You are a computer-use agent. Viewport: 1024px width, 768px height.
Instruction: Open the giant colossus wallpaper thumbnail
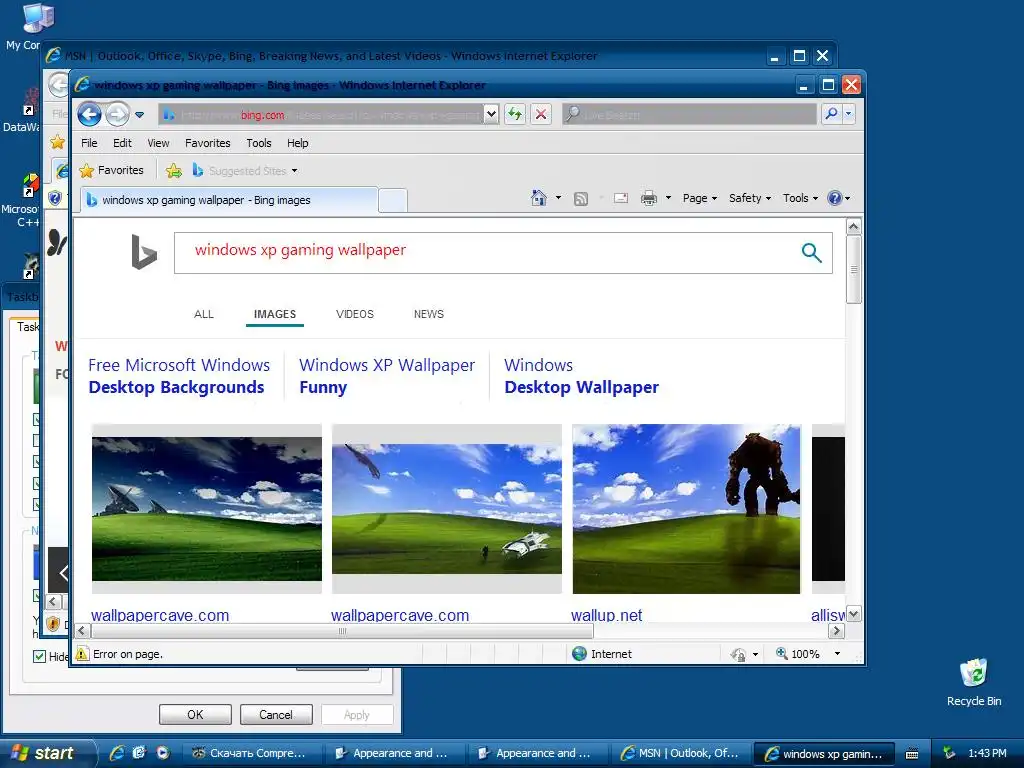686,509
